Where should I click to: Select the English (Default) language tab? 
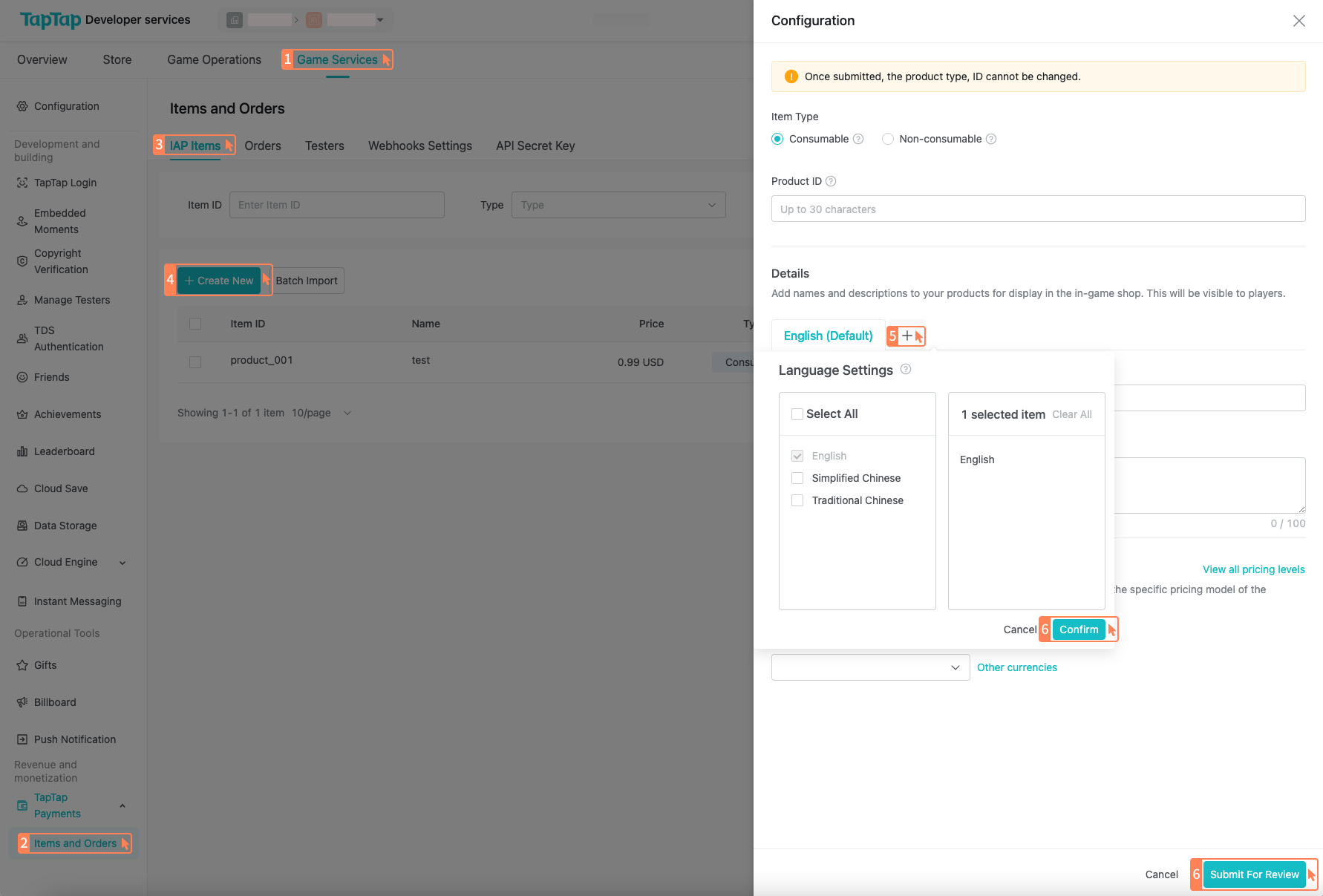(829, 336)
